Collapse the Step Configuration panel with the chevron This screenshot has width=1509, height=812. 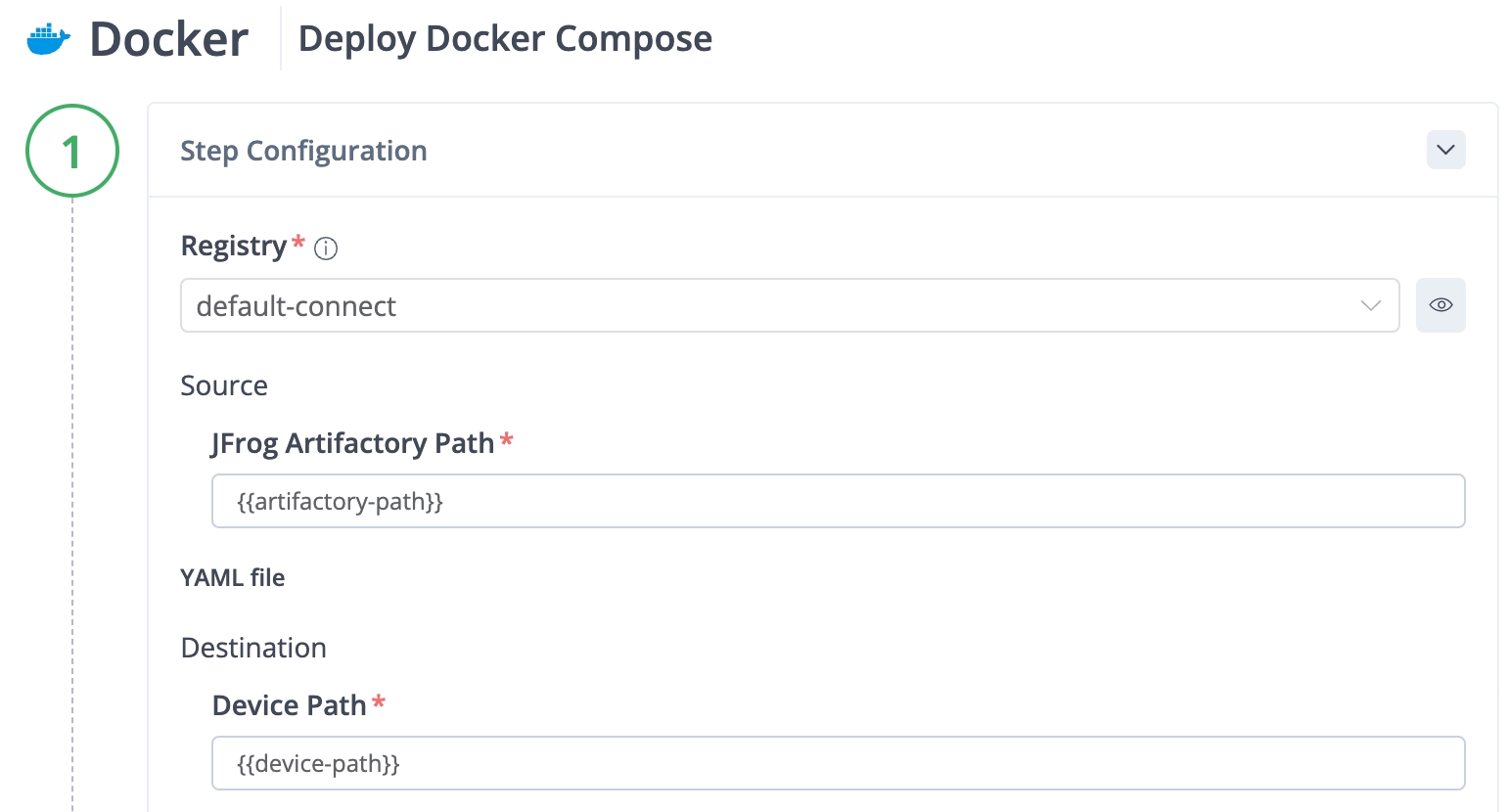point(1445,150)
